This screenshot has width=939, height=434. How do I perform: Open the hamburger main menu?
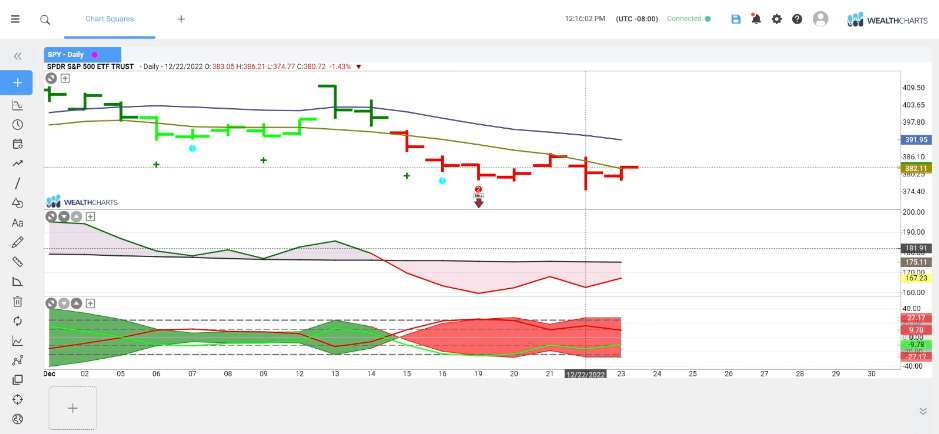[15, 19]
